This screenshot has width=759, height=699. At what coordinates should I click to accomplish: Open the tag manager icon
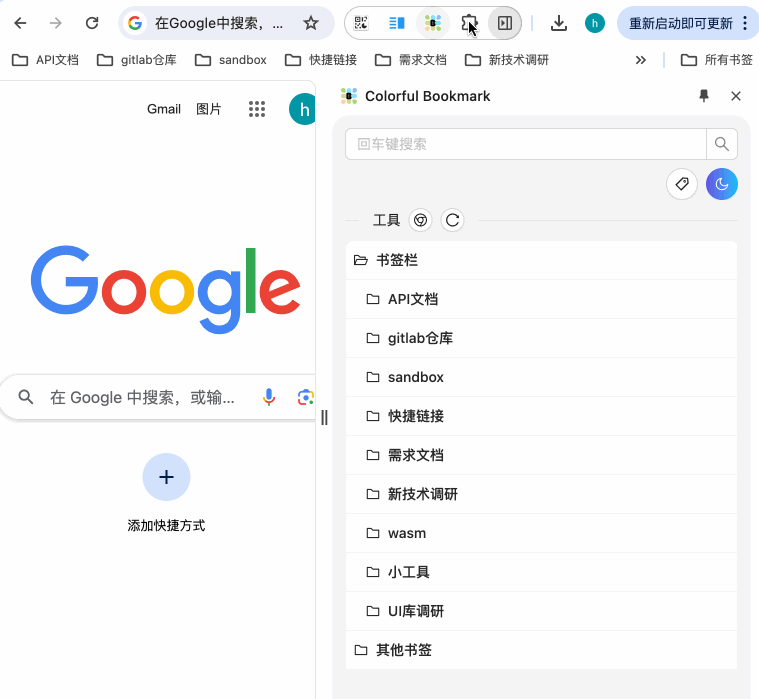point(682,184)
